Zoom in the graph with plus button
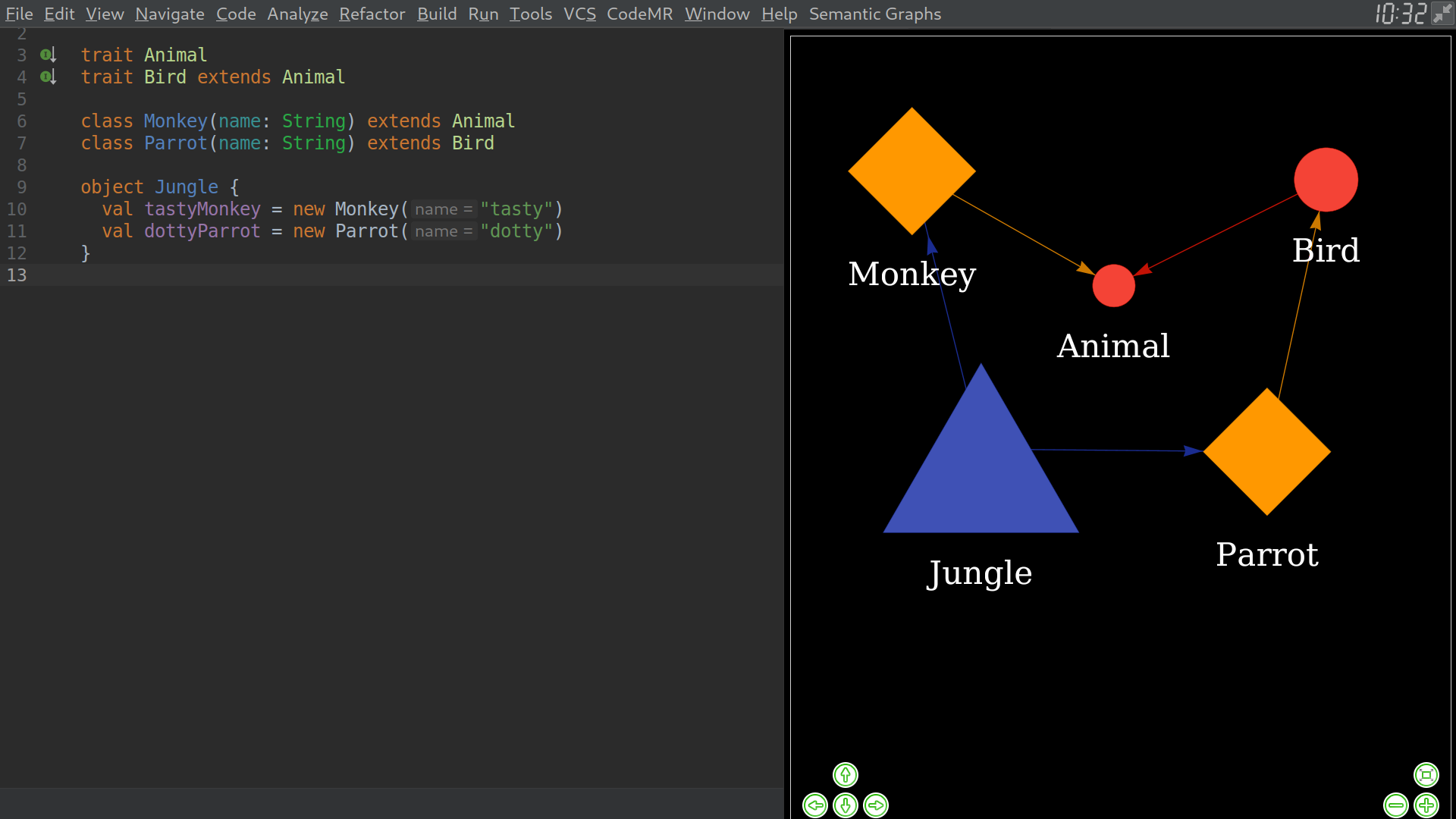 pos(1426,805)
